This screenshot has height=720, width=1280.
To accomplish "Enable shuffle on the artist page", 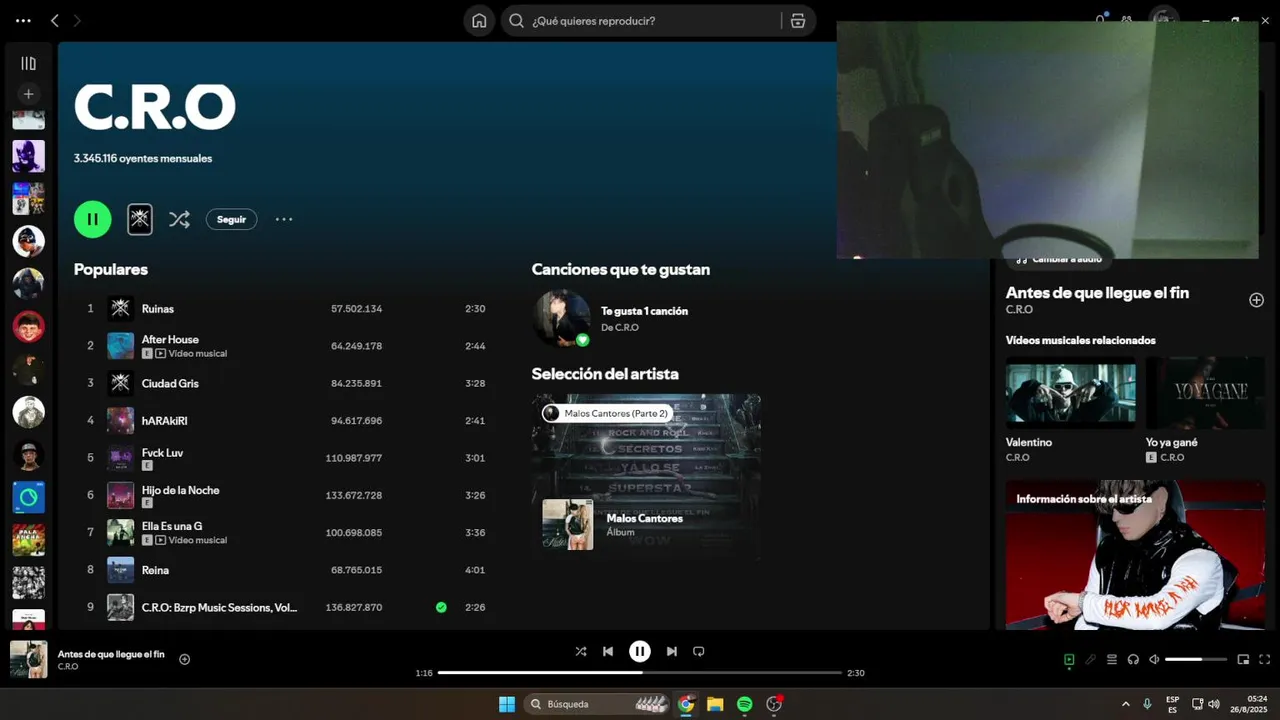I will click(179, 219).
